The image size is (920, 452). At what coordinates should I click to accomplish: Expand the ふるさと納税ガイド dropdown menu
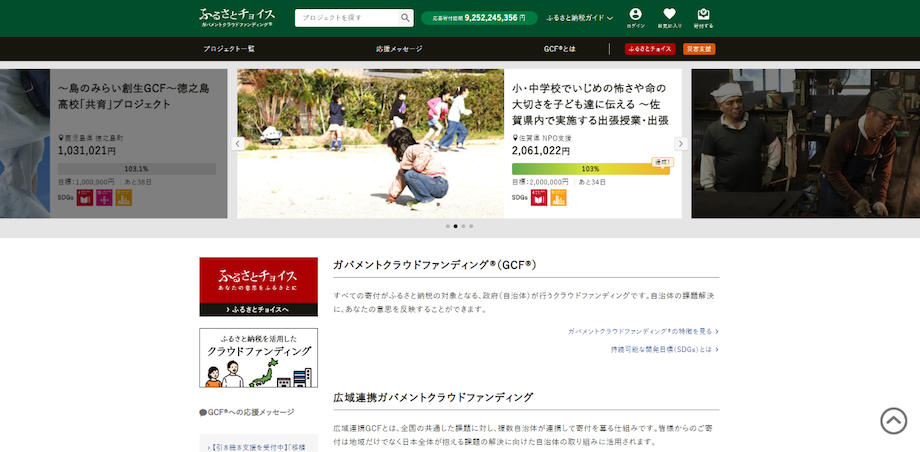click(x=580, y=18)
